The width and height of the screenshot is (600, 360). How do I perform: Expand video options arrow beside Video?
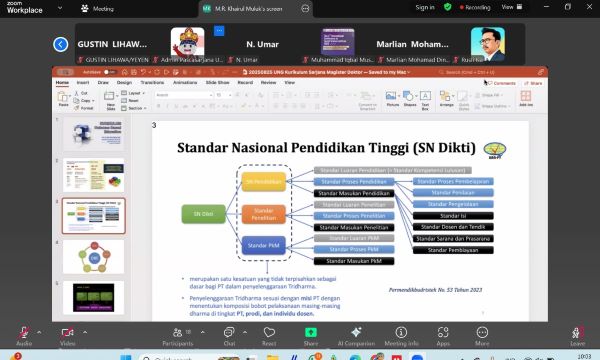point(85,332)
